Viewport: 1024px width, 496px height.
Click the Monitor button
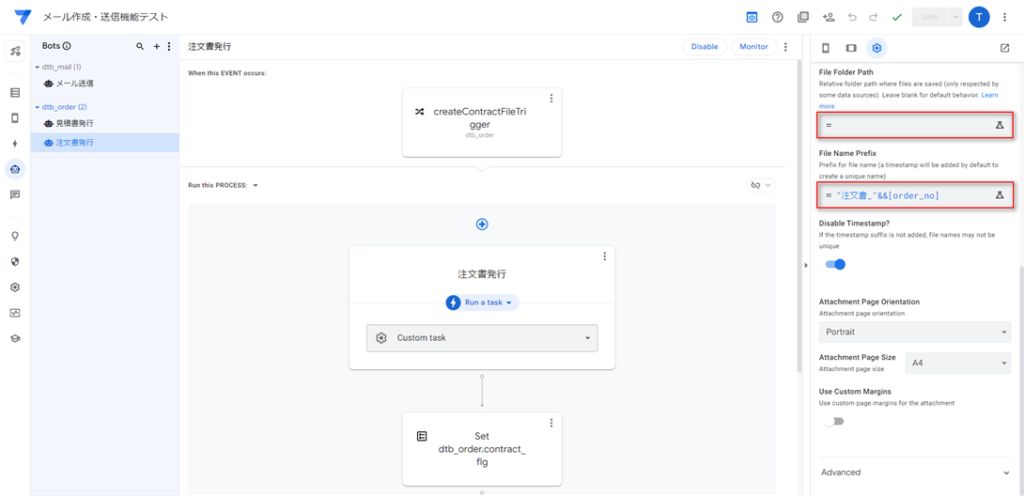(x=754, y=47)
